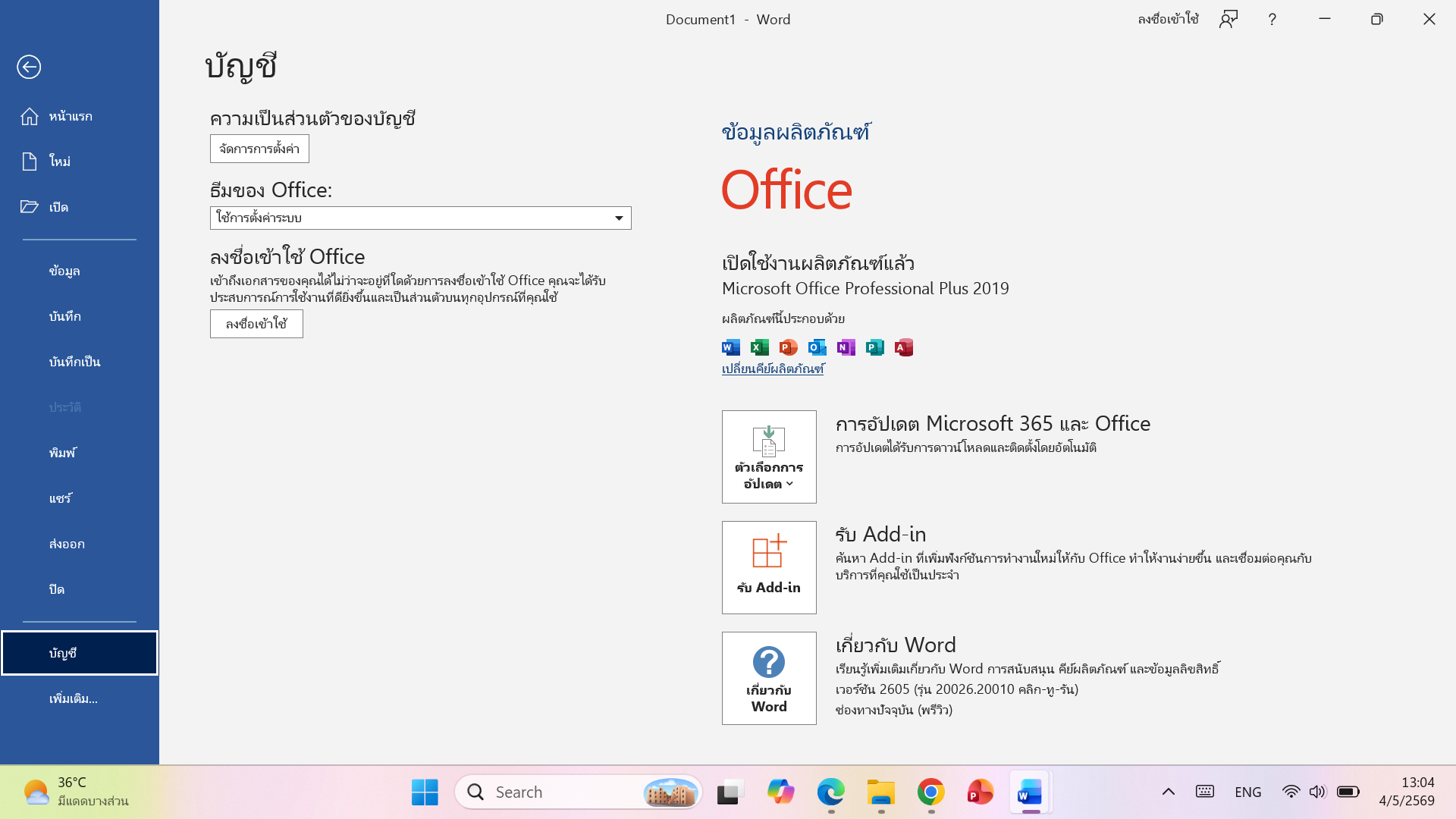The height and width of the screenshot is (819, 1456).
Task: Click the Publisher product icon
Action: pyautogui.click(x=874, y=347)
